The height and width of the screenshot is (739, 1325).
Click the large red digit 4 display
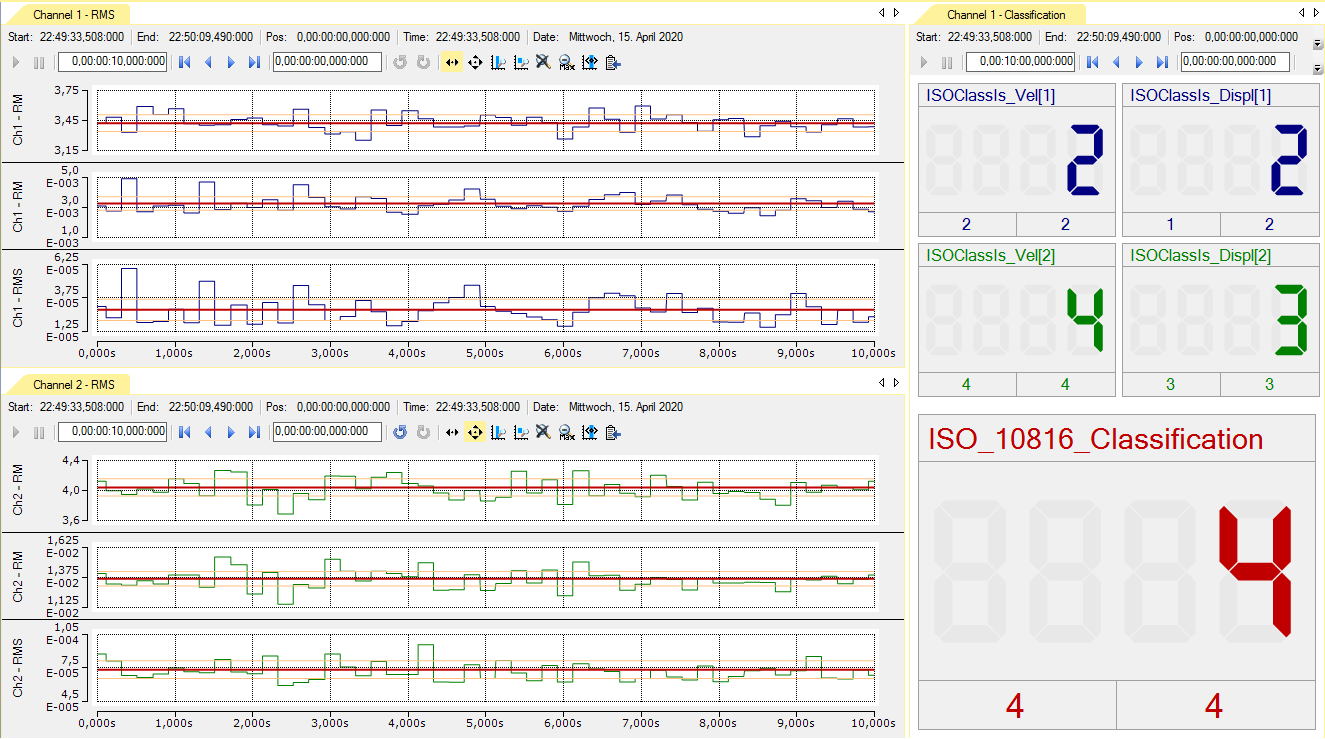tap(1255, 572)
